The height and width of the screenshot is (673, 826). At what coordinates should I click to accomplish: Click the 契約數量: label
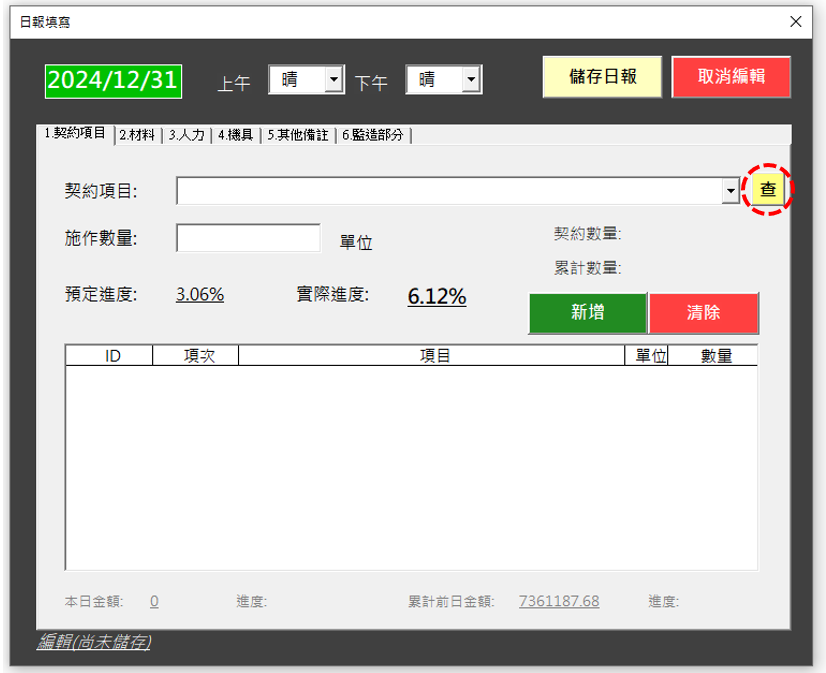pos(587,234)
